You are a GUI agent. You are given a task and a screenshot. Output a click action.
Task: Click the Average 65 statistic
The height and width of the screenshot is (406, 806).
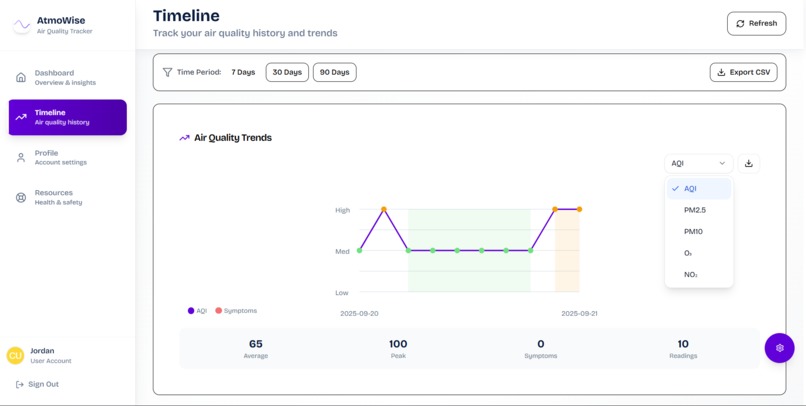tap(255, 348)
